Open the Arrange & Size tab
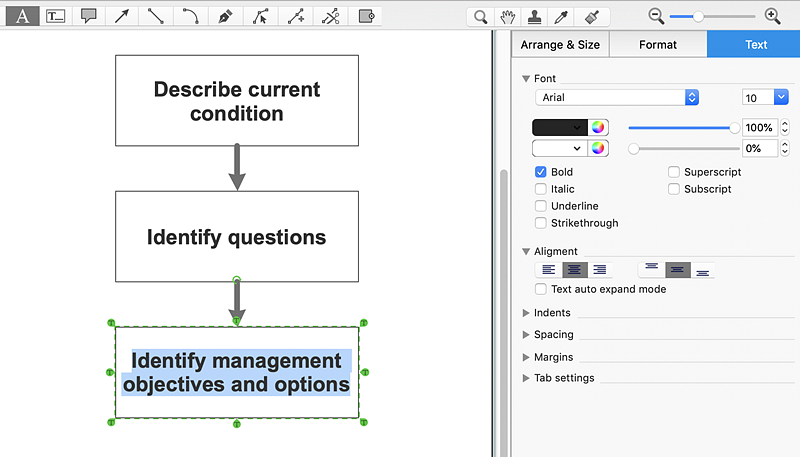The width and height of the screenshot is (800, 457). [x=560, y=44]
